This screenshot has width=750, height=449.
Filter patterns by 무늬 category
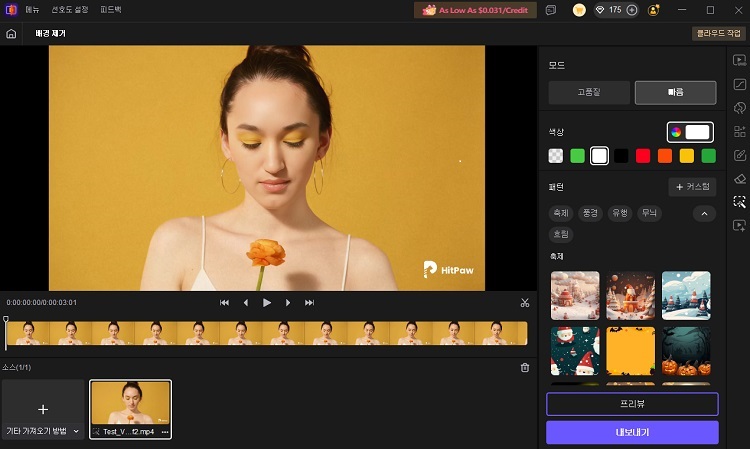coord(649,213)
